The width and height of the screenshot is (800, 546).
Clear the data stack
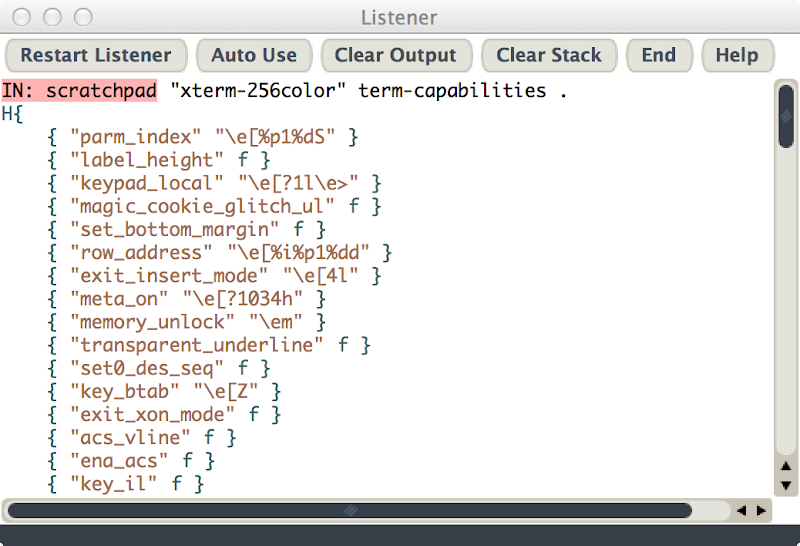click(x=549, y=55)
